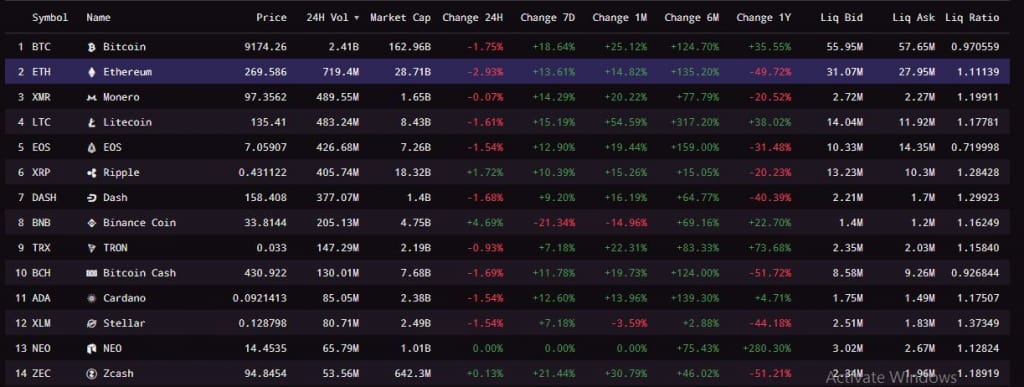Viewport: 1024px width, 387px height.
Task: Open the Bitcoin Cash name link
Action: (139, 273)
